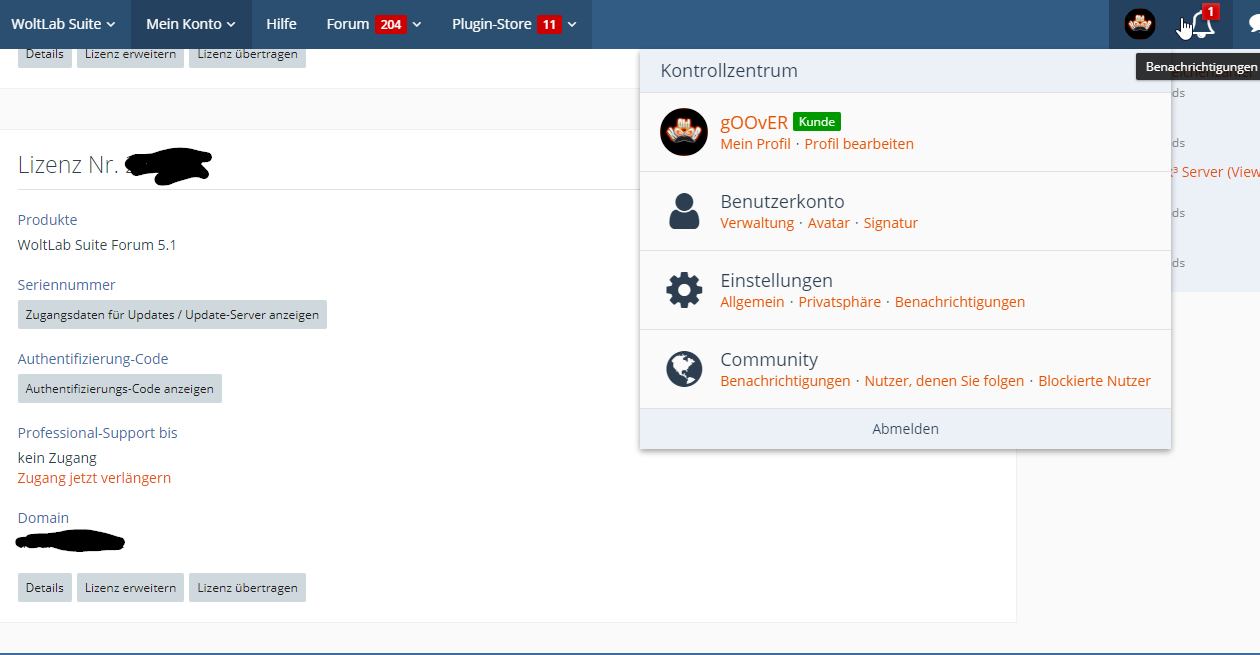Open Blockierte Nutzer link
Image resolution: width=1260 pixels, height=655 pixels.
coord(1094,381)
